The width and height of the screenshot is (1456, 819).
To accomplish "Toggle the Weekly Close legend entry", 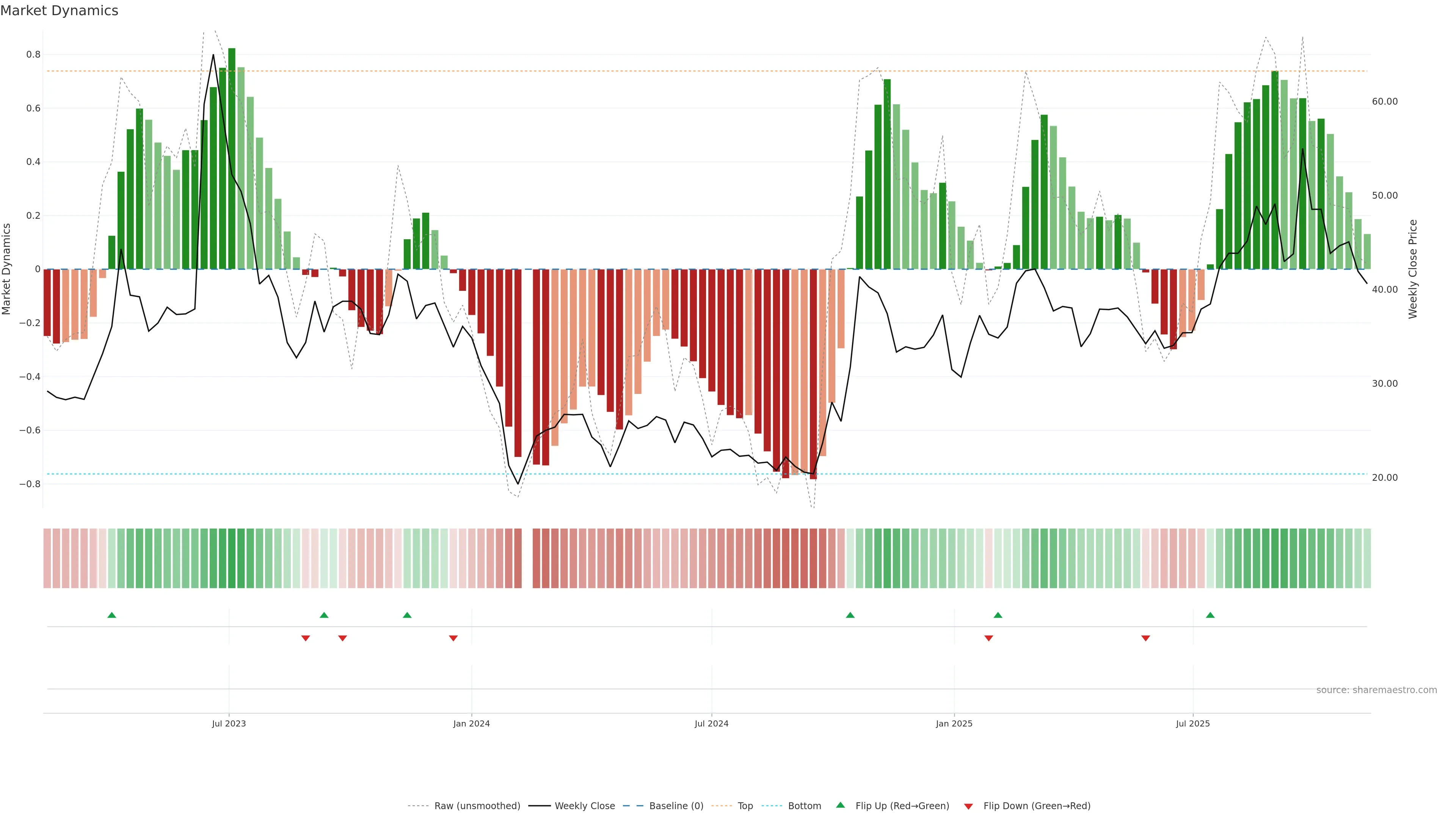I will [584, 806].
